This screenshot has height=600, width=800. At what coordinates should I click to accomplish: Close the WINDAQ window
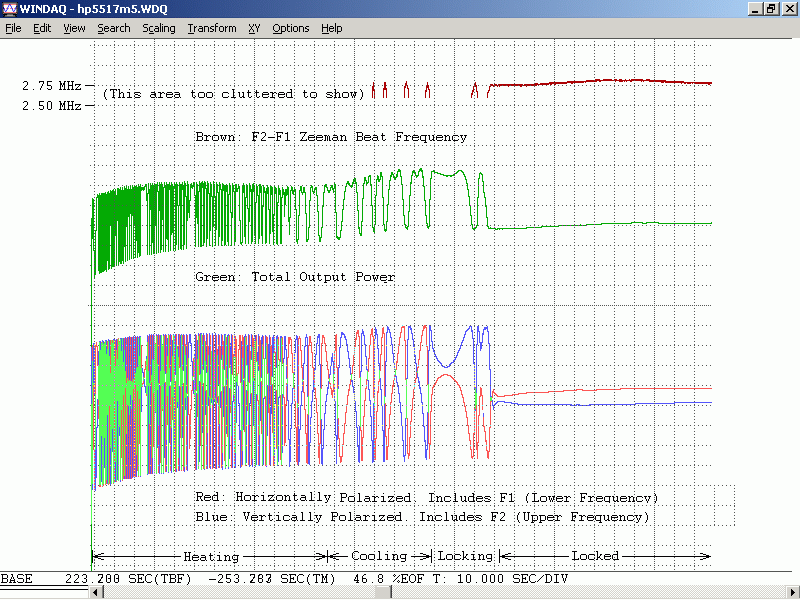[788, 9]
